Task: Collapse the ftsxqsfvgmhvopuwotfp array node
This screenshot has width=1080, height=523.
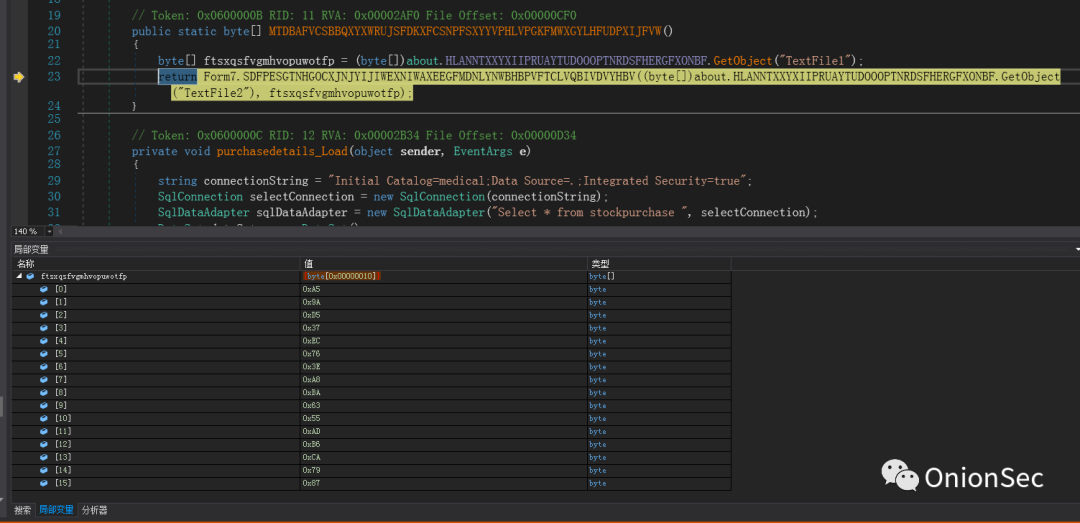Action: click(19, 276)
